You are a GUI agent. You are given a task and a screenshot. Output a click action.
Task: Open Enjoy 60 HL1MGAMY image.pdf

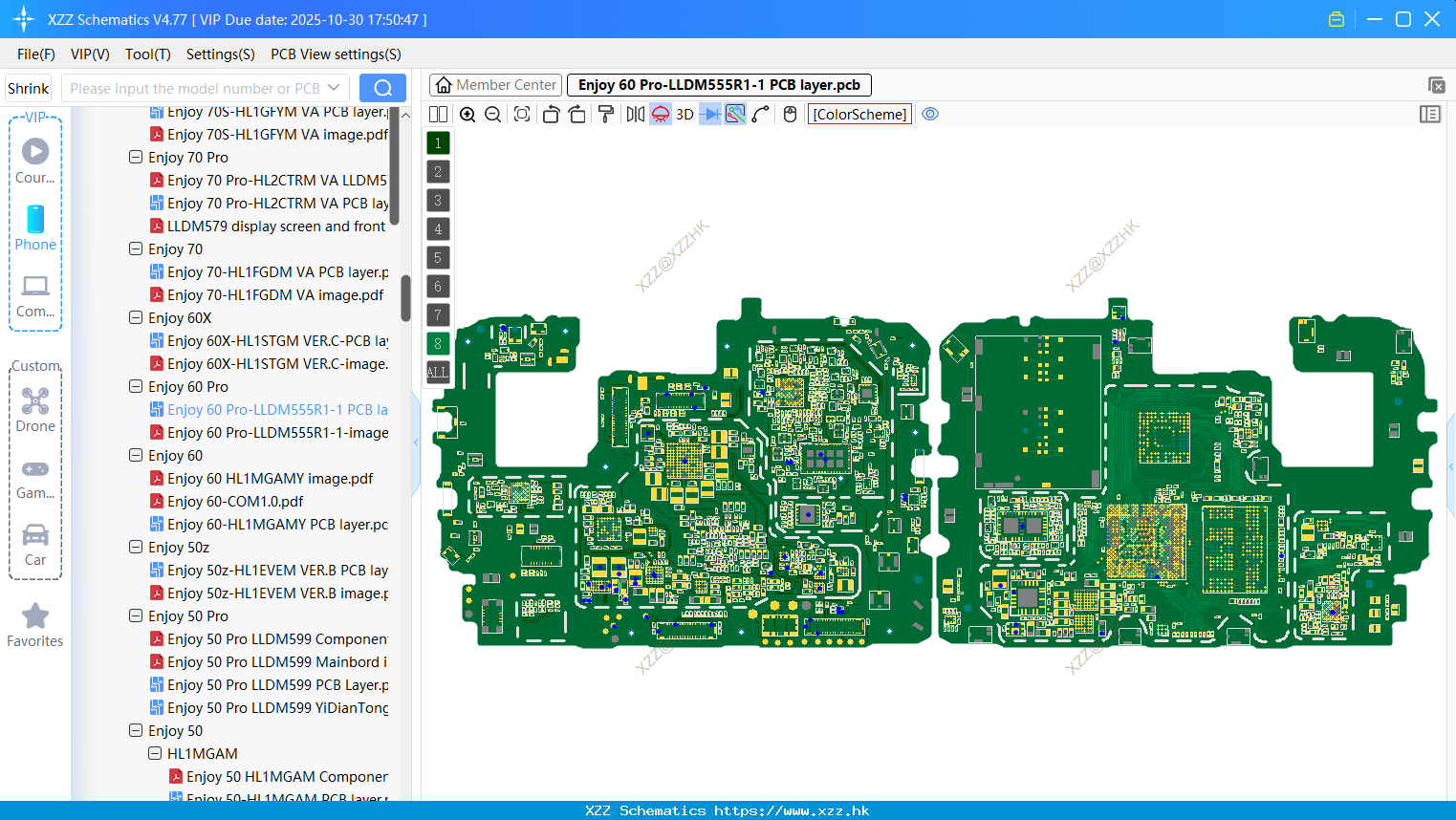[270, 478]
